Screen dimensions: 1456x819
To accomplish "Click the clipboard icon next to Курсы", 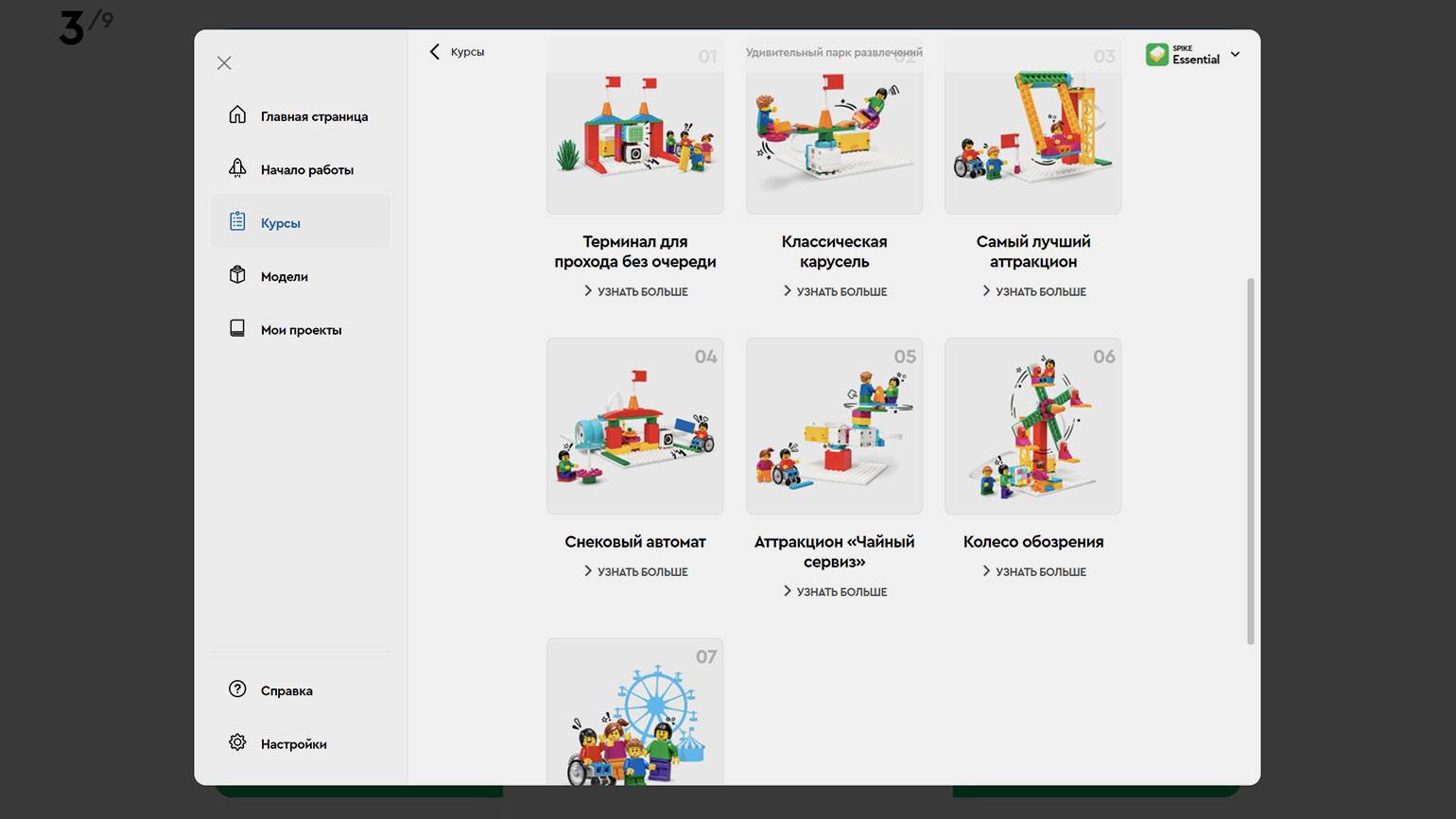I will (237, 221).
